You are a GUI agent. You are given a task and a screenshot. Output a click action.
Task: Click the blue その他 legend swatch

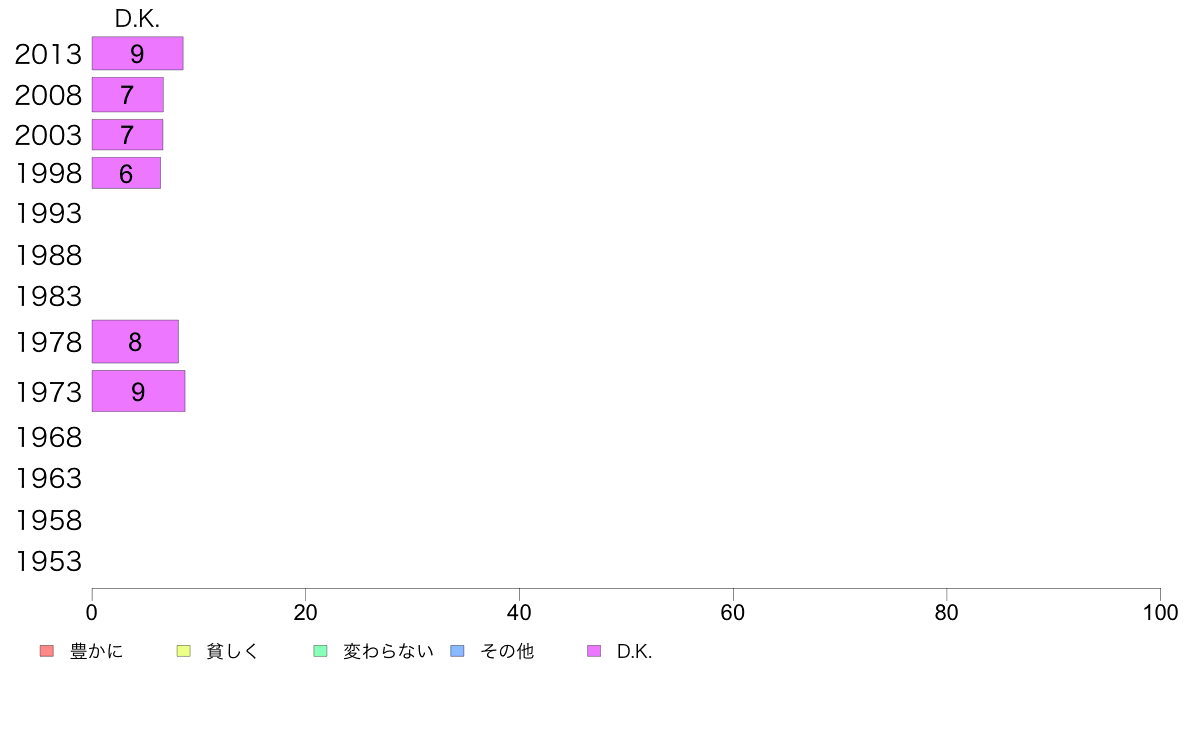click(x=458, y=651)
